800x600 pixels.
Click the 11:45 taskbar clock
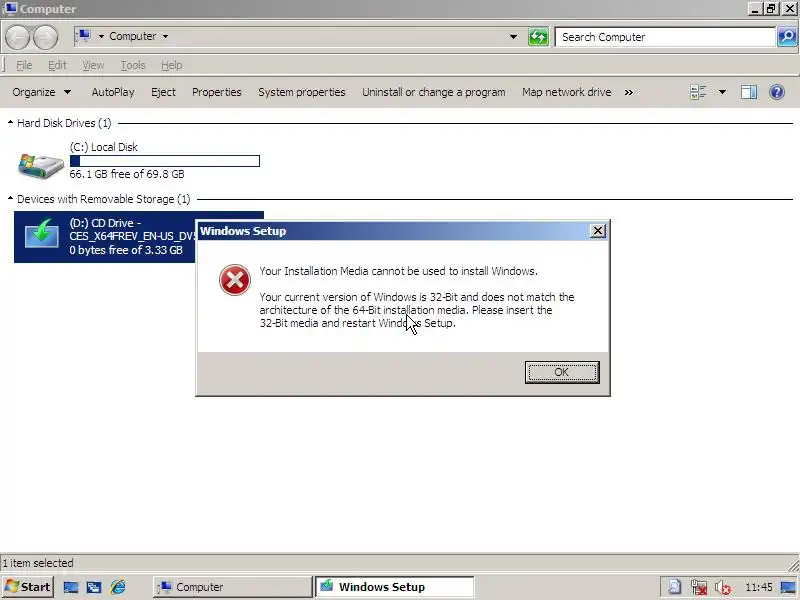point(759,587)
